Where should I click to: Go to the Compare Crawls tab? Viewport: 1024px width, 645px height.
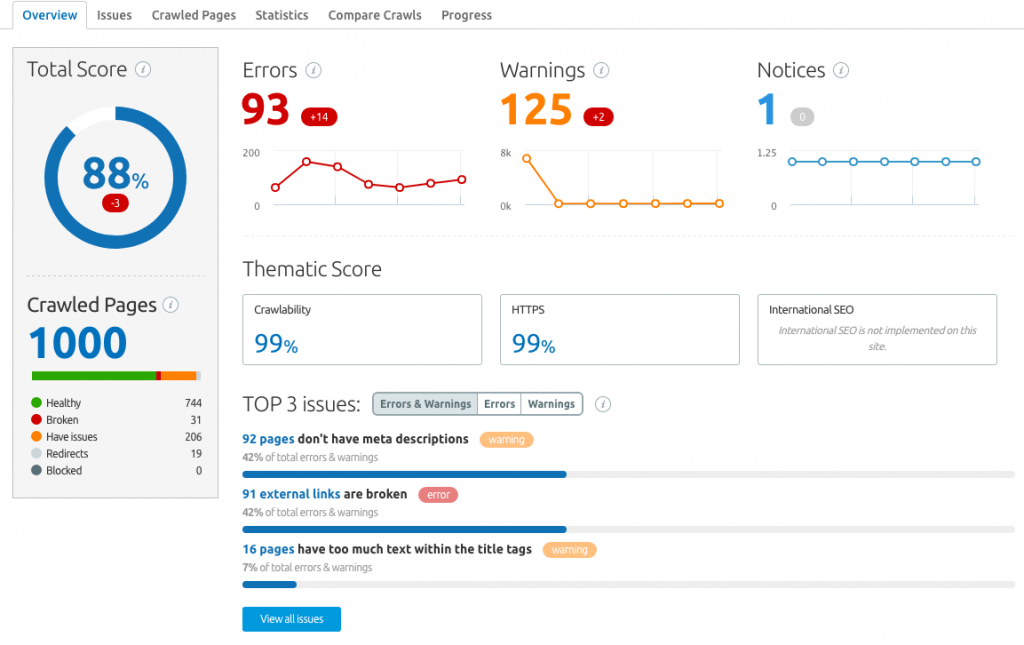374,15
